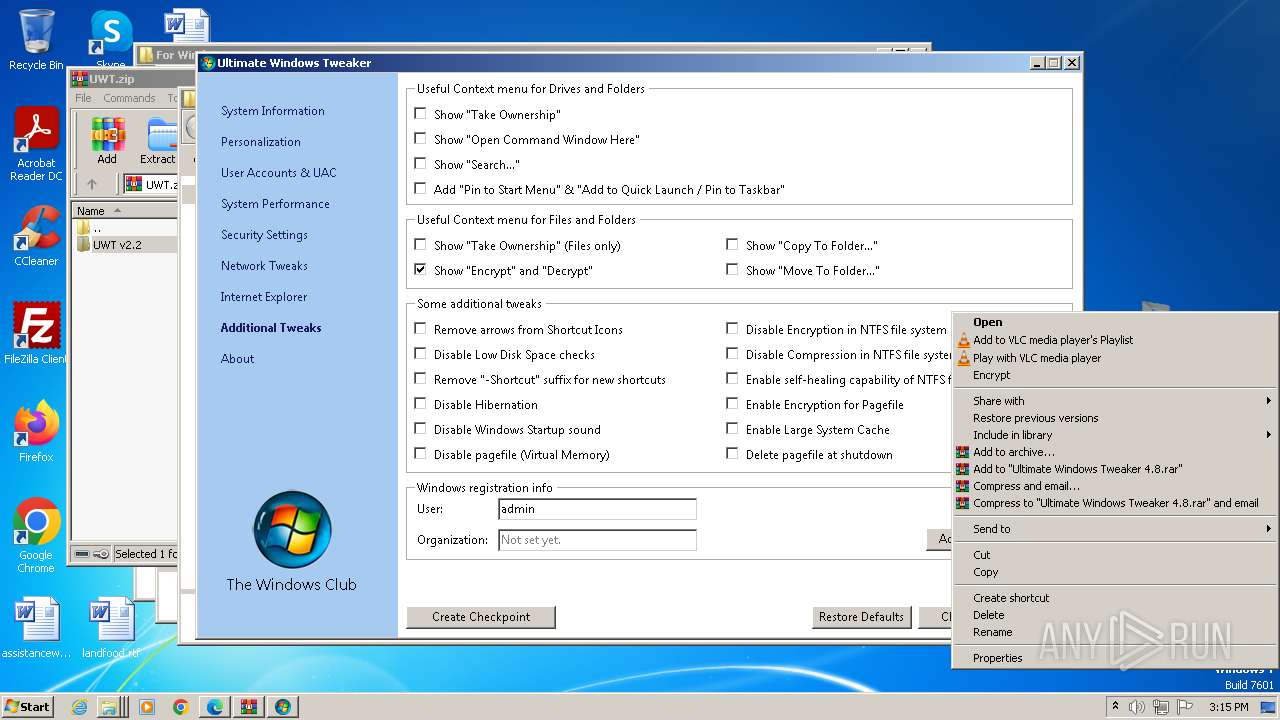
Task: Click the Organization input field
Action: click(597, 540)
